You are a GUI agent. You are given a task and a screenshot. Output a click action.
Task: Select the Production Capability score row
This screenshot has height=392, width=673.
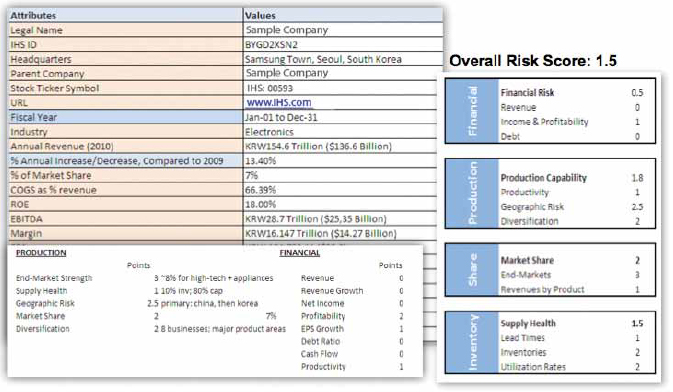click(x=572, y=178)
